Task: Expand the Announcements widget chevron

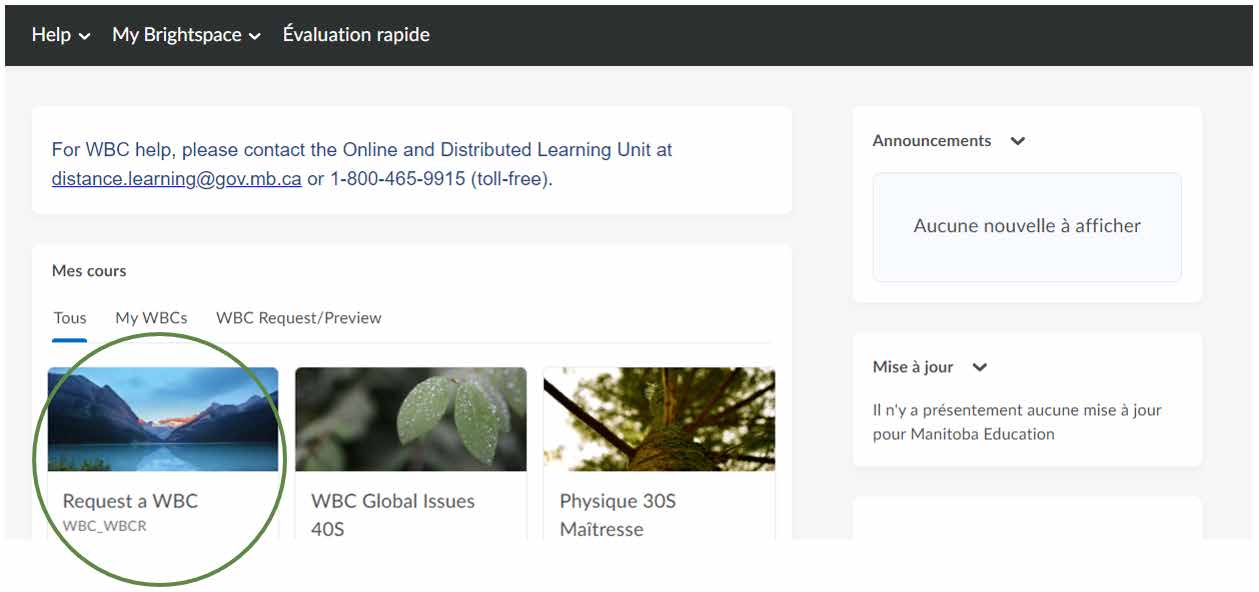Action: click(x=1018, y=141)
